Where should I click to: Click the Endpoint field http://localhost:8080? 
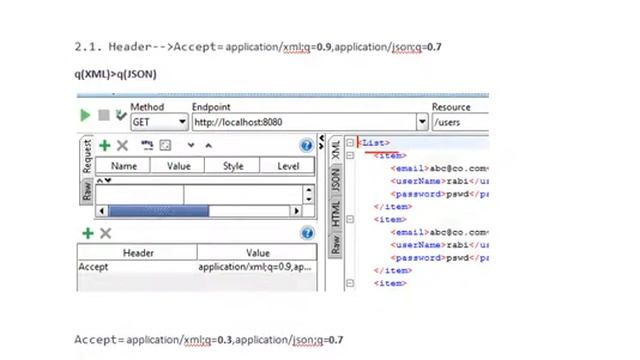[304, 122]
